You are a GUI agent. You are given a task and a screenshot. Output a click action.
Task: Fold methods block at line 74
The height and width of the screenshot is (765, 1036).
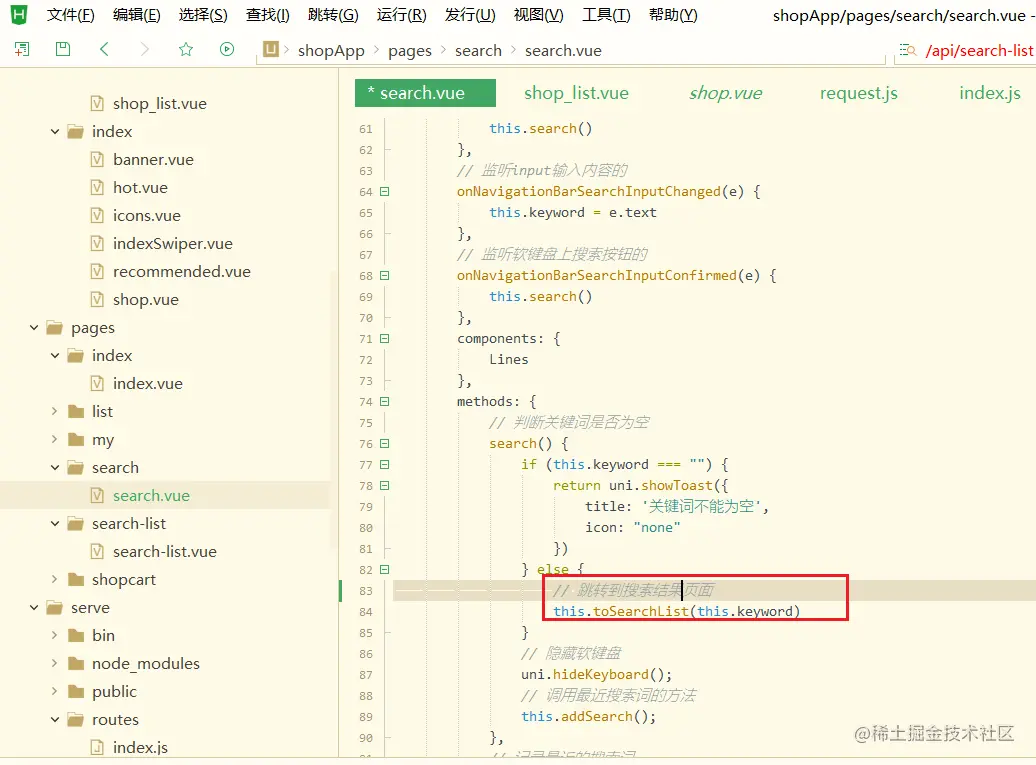coord(385,402)
